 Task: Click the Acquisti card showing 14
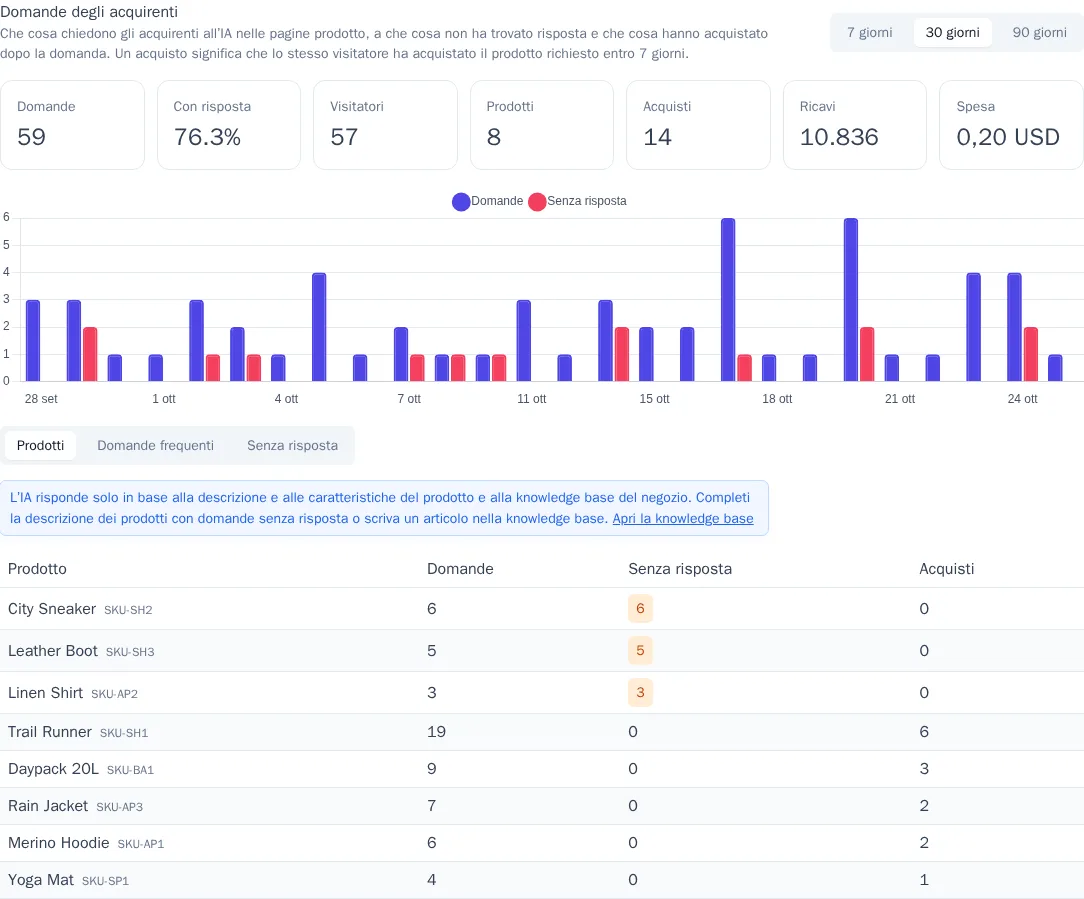[x=698, y=125]
